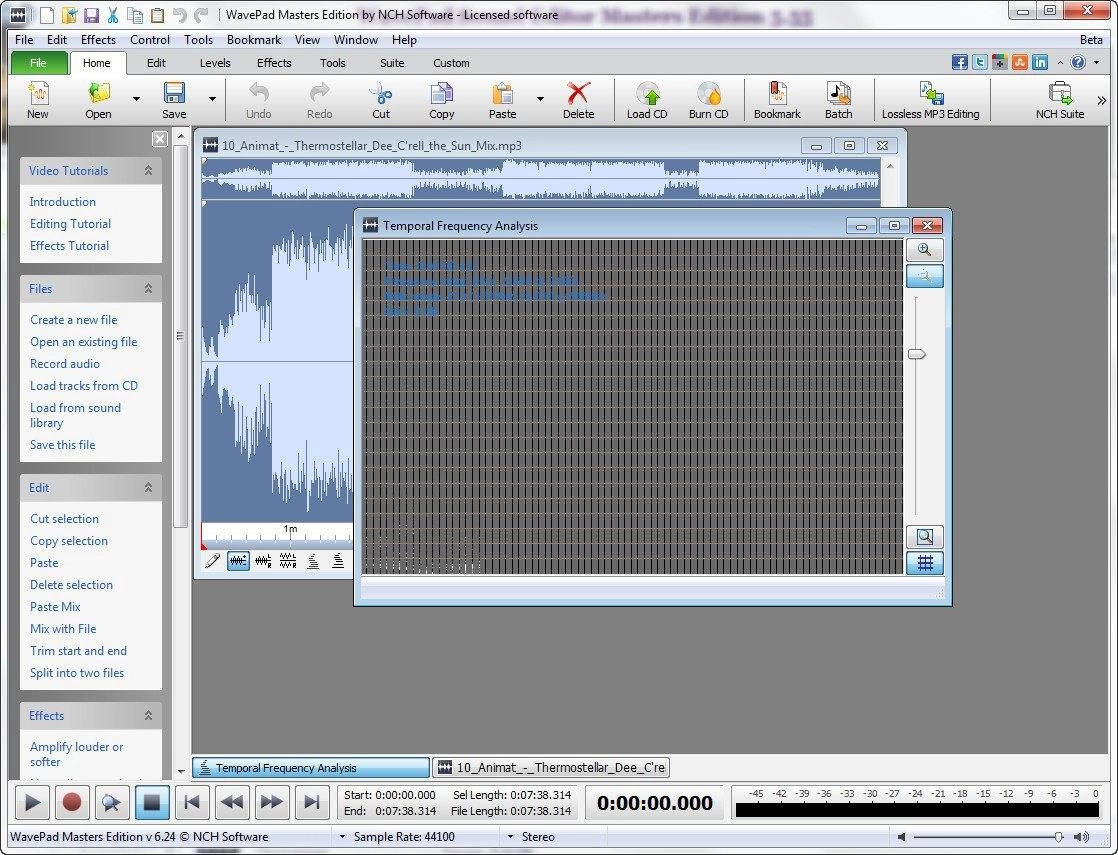The width and height of the screenshot is (1118, 855).
Task: Open the Open button dropdown arrow
Action: point(136,99)
